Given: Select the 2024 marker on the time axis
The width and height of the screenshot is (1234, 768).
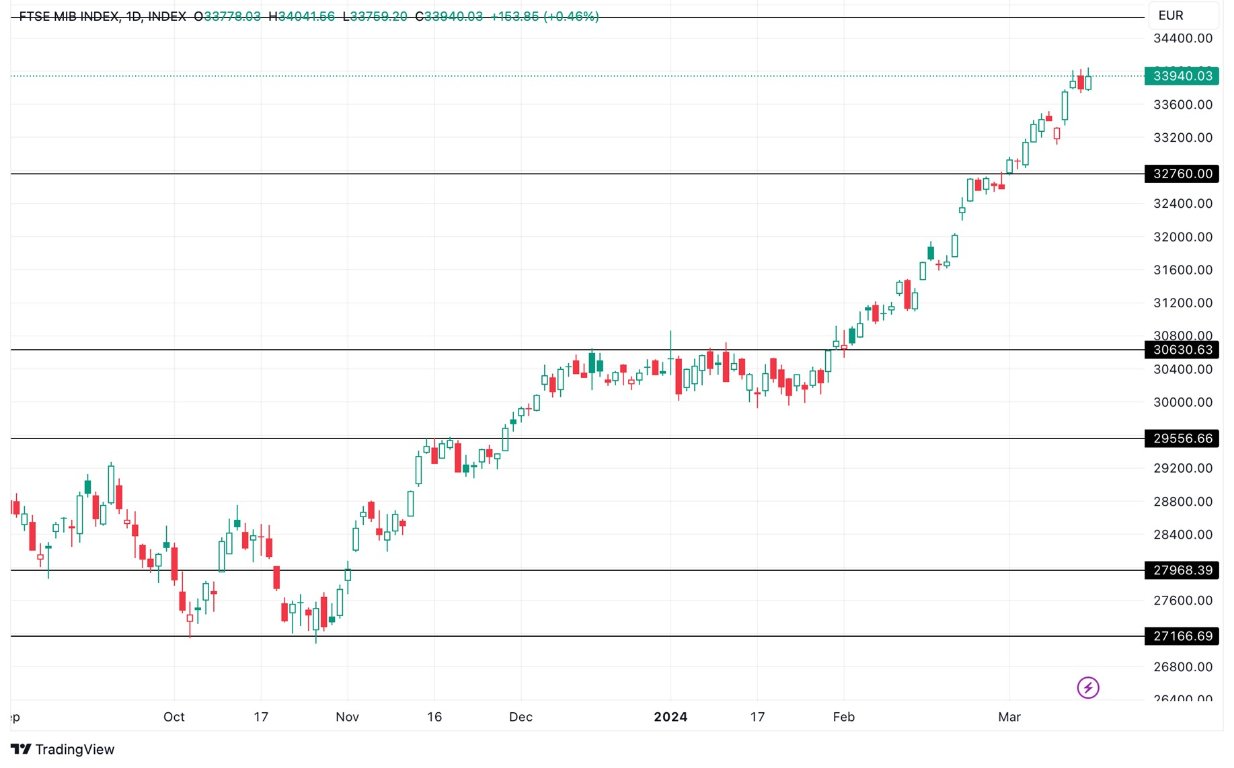Looking at the screenshot, I should [x=670, y=717].
